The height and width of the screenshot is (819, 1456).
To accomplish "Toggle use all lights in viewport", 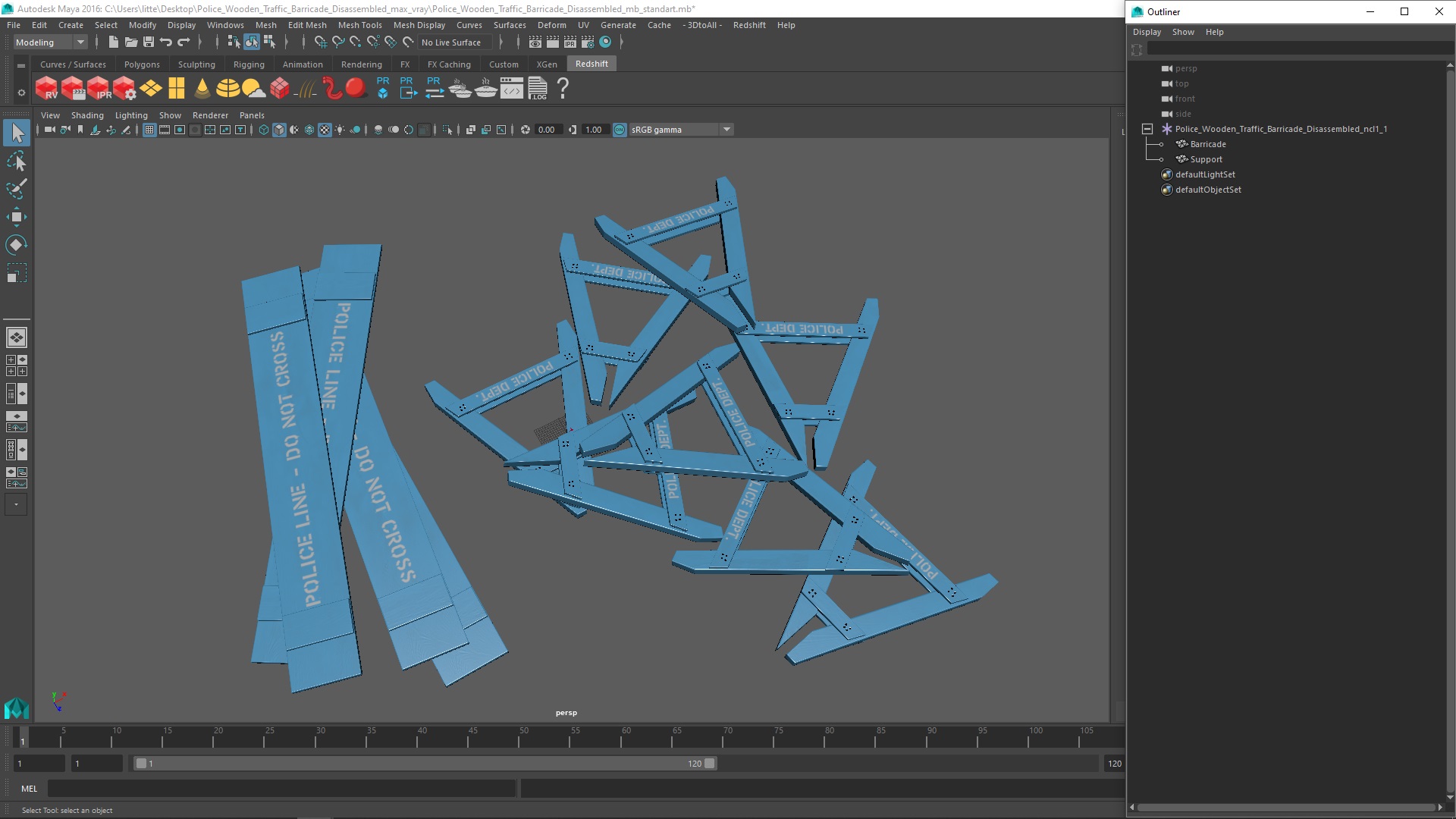I will (340, 130).
